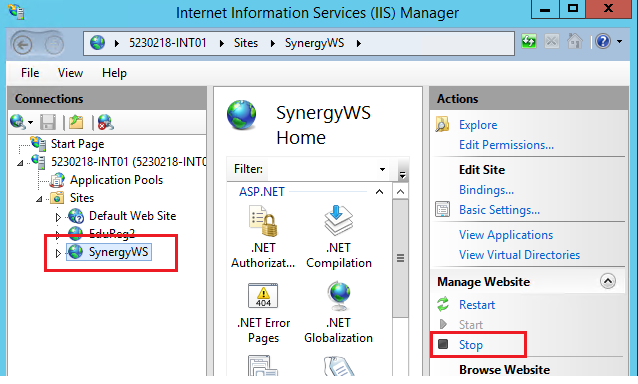This screenshot has height=384, width=638.
Task: Click the globe icon in address bar
Action: (x=98, y=43)
